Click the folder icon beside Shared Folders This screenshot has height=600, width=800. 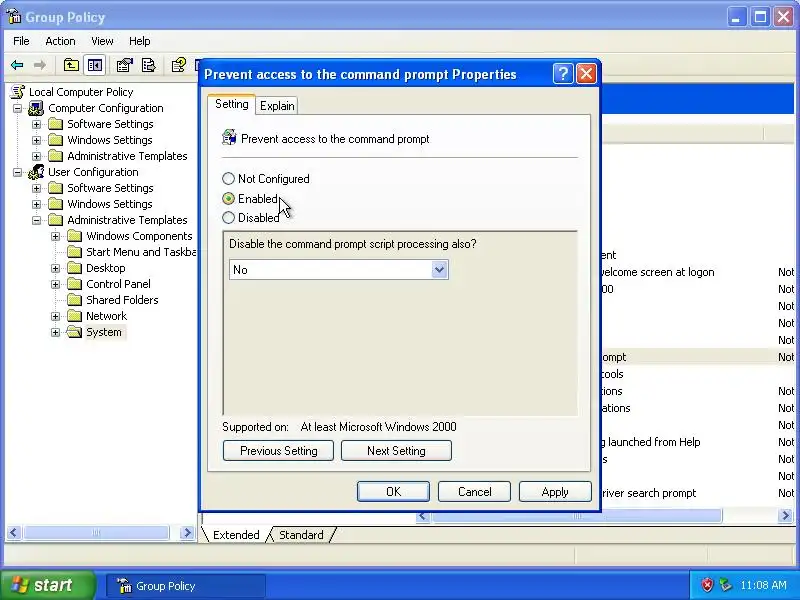pyautogui.click(x=74, y=300)
